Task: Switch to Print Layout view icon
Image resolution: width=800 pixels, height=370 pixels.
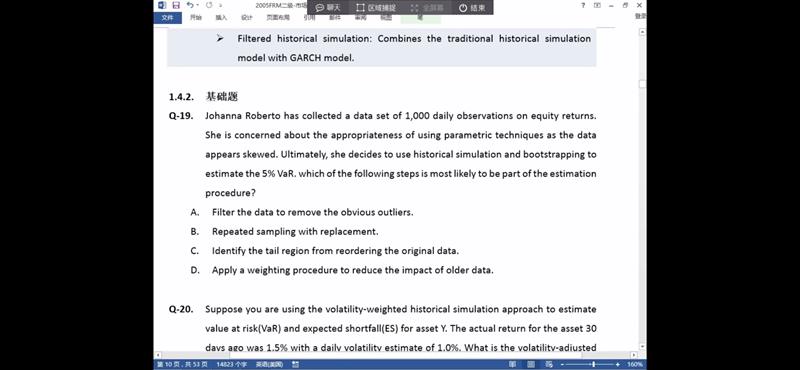Action: click(x=531, y=364)
